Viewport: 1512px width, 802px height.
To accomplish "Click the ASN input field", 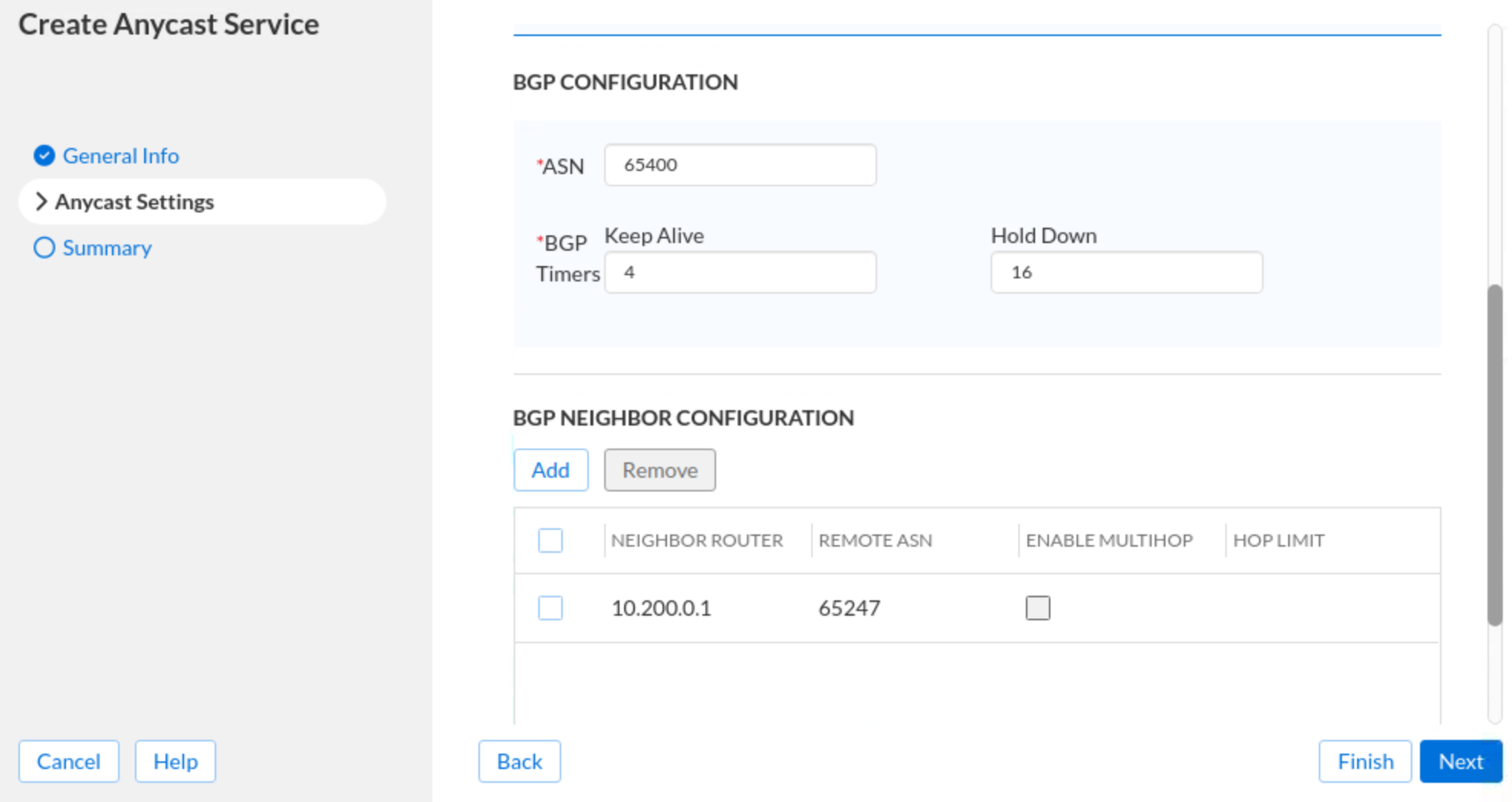I will (740, 165).
